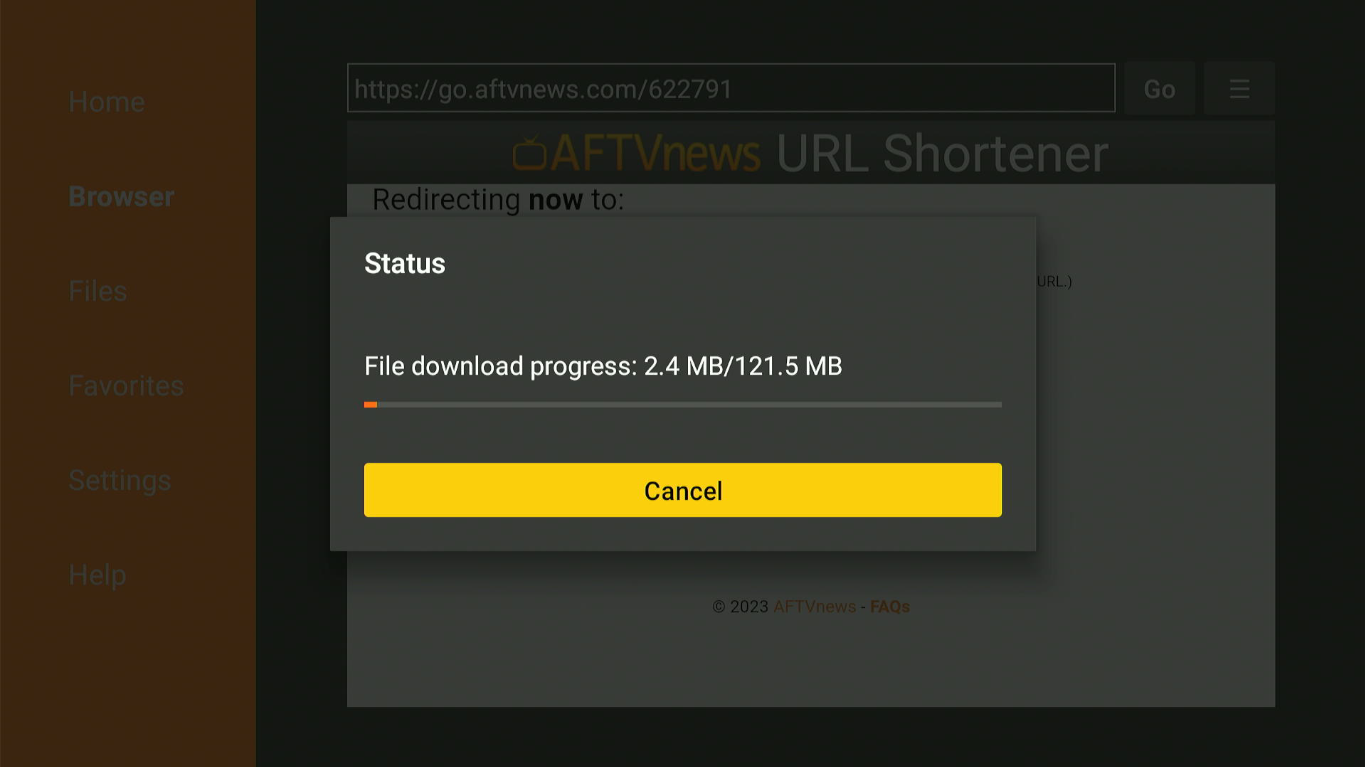This screenshot has height=767, width=1365.
Task: Select Help in the sidebar menu
Action: (x=97, y=575)
